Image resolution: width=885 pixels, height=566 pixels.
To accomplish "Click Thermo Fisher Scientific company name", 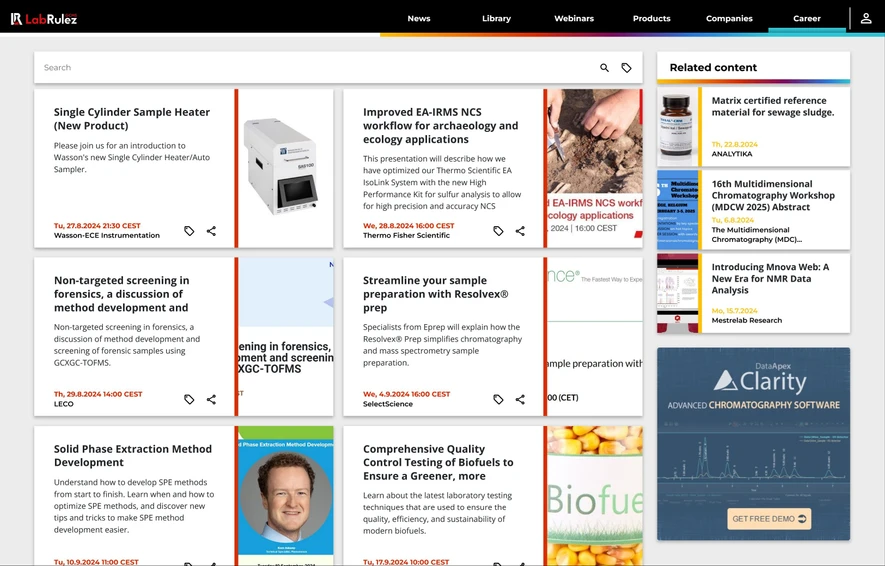I will tap(406, 235).
